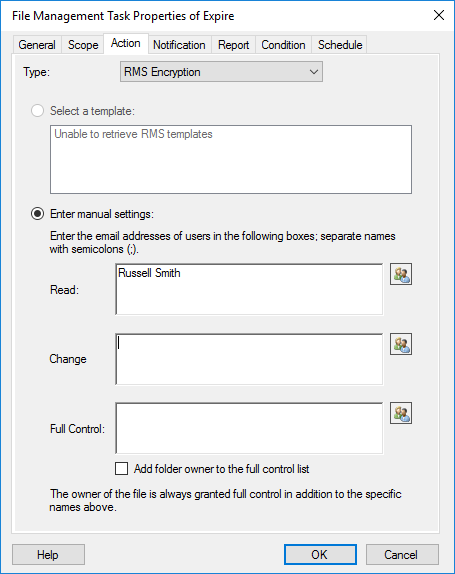This screenshot has height=574, width=455.
Task: Click the Cancel button
Action: click(x=402, y=555)
